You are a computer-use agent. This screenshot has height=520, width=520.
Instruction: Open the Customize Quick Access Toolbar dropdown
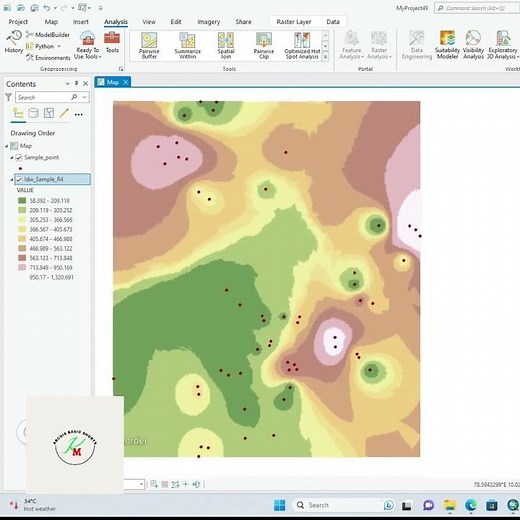click(x=100, y=8)
